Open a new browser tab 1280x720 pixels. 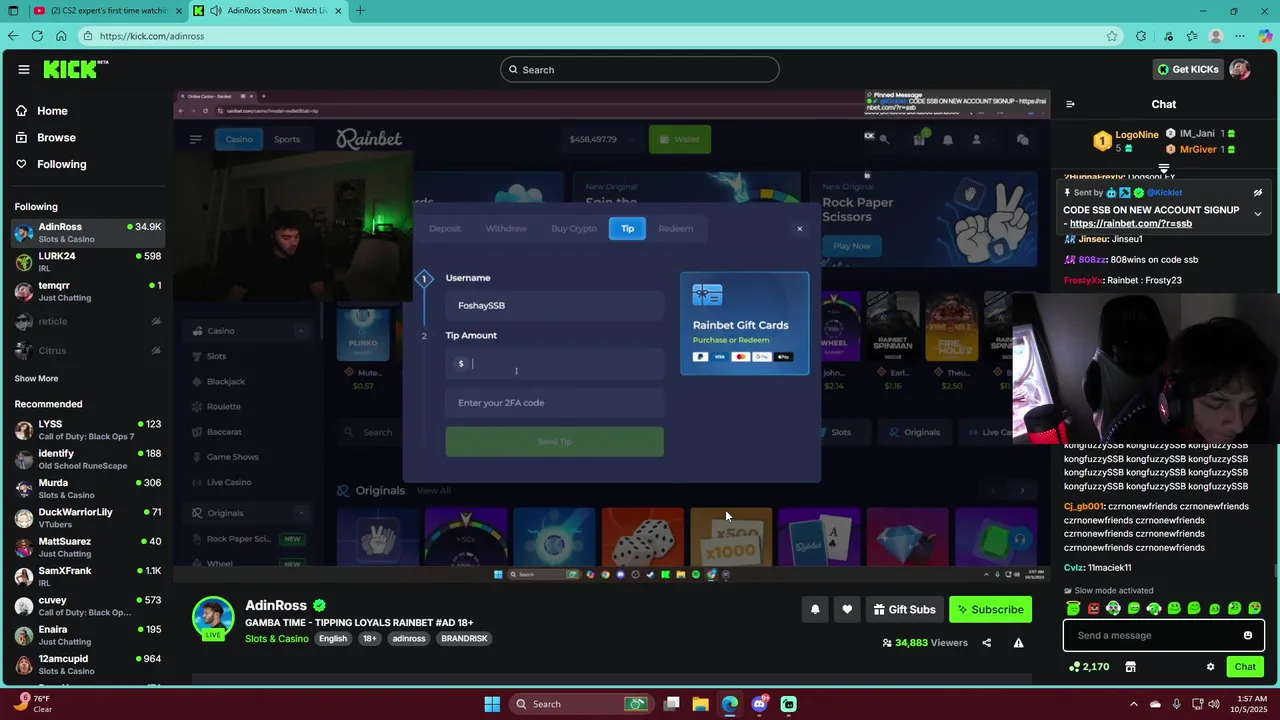[x=360, y=11]
